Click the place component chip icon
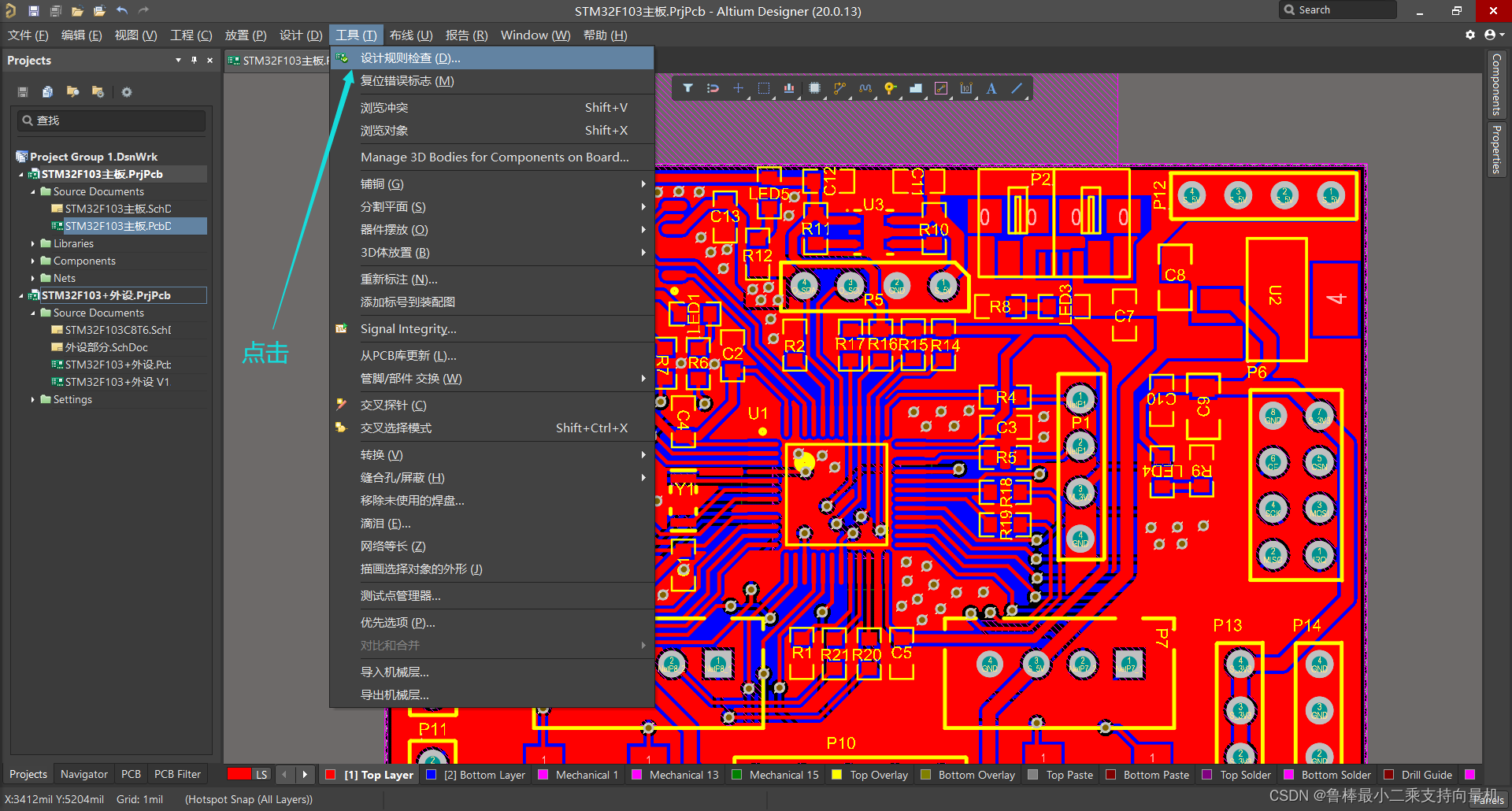 (x=814, y=88)
